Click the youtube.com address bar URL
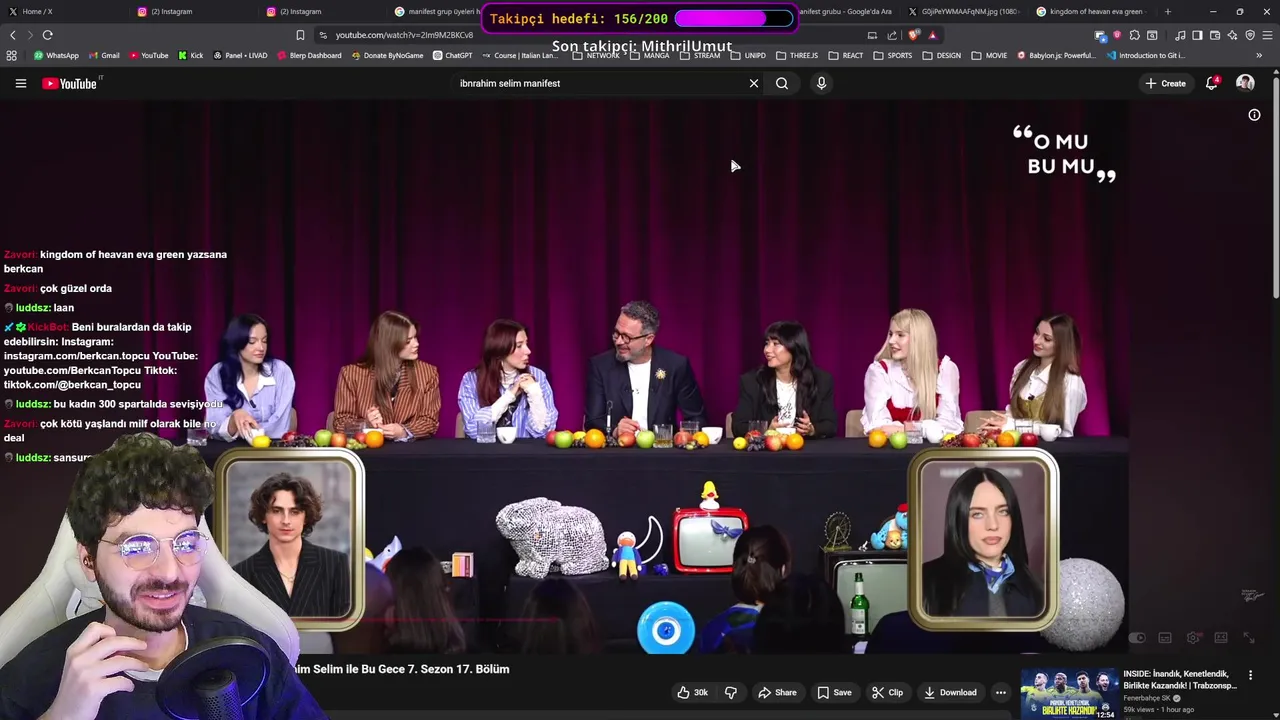 (404, 35)
